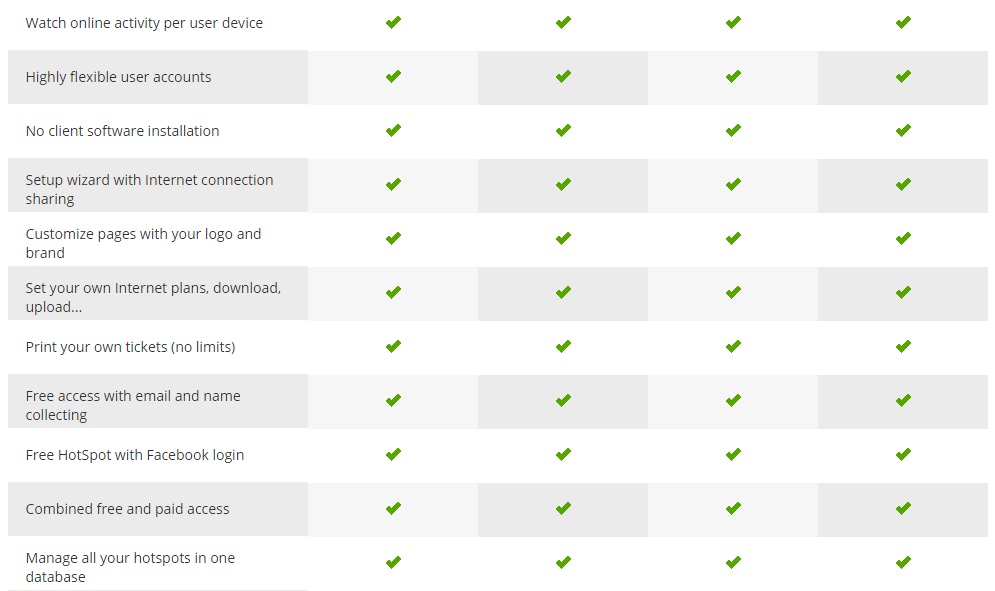
Task: Click second column checkmark for No client software installation
Action: [x=563, y=130]
